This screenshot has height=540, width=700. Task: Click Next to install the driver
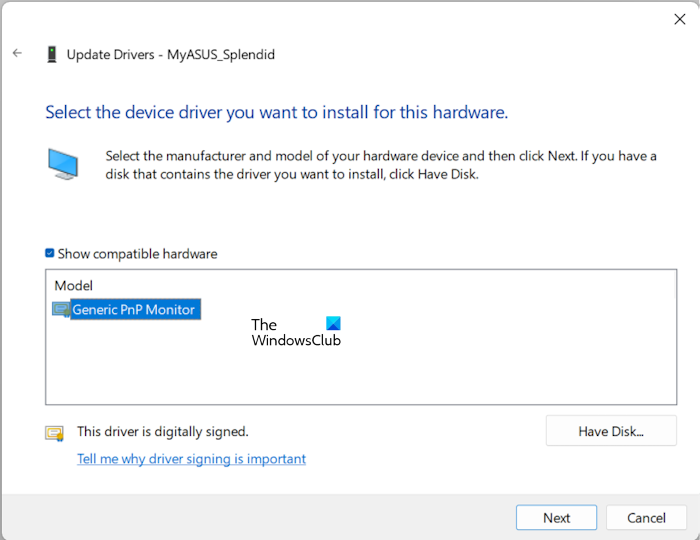pyautogui.click(x=556, y=518)
